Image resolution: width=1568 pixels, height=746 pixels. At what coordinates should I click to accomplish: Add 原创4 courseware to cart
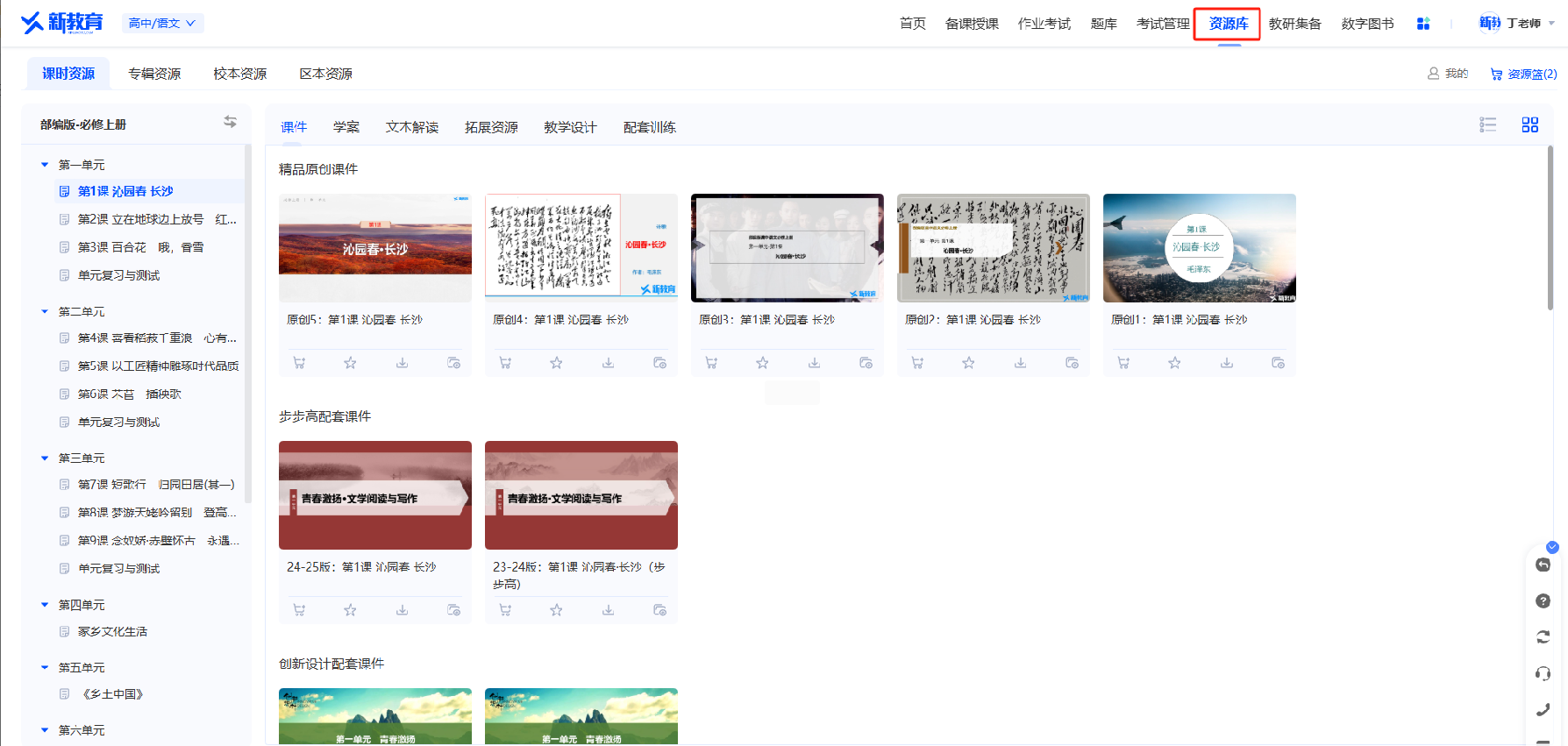[x=505, y=363]
